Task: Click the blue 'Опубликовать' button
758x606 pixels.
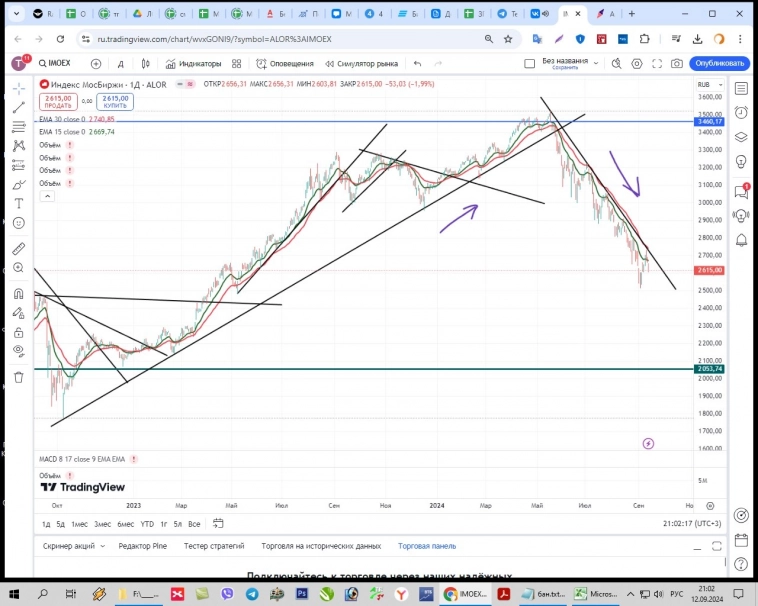Action: (x=717, y=63)
